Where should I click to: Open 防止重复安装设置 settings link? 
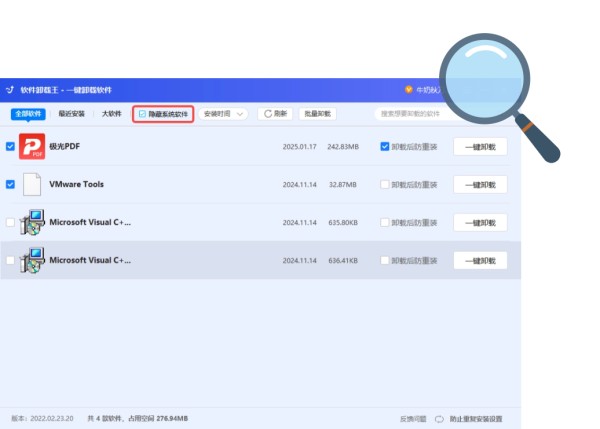click(x=476, y=419)
